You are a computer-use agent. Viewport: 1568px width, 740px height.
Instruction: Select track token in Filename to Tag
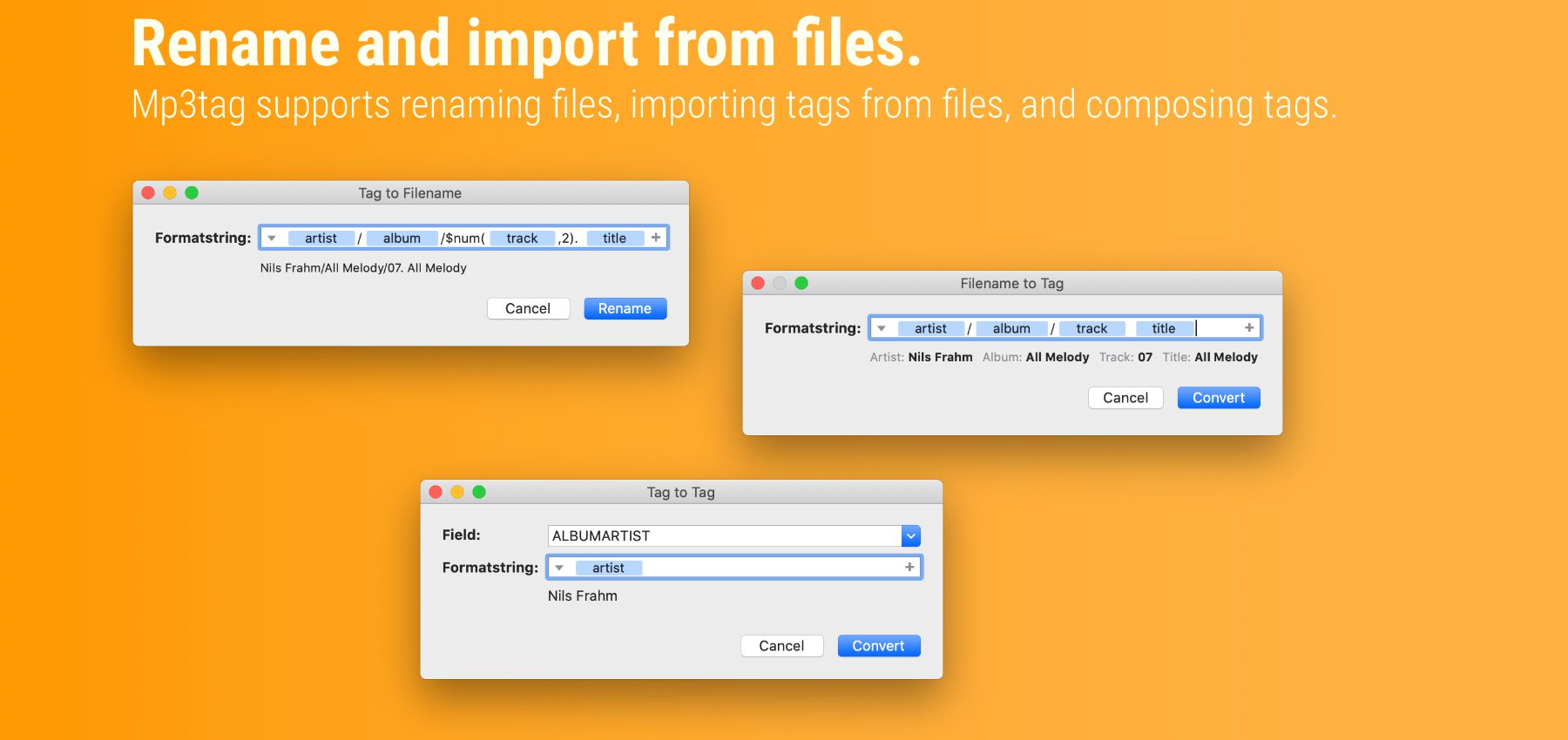(1092, 328)
